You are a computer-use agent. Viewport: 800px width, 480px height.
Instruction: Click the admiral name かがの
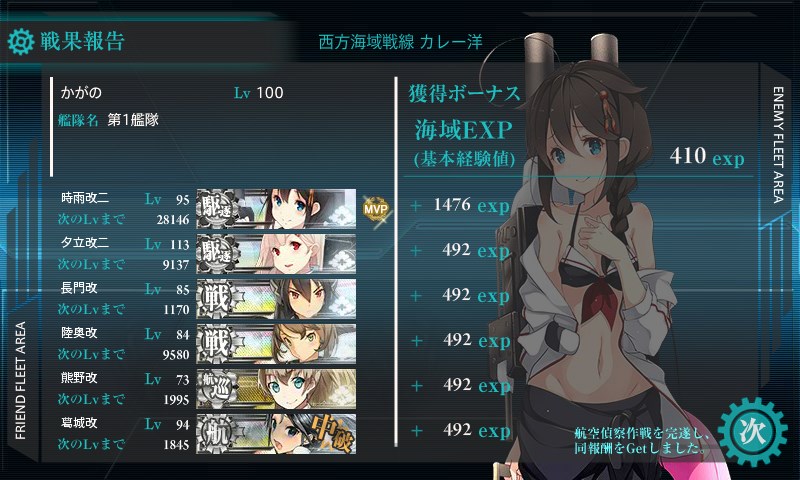pos(81,93)
